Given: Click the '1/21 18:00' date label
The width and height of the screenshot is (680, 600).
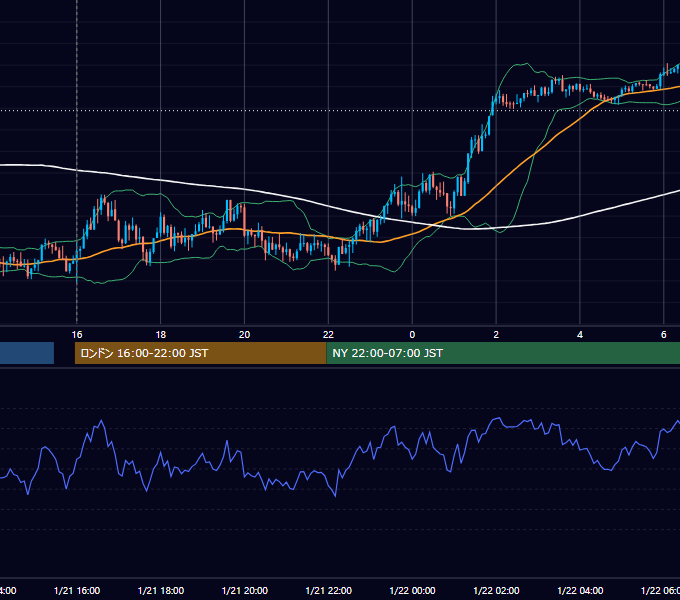Looking at the screenshot, I should click(x=160, y=590).
